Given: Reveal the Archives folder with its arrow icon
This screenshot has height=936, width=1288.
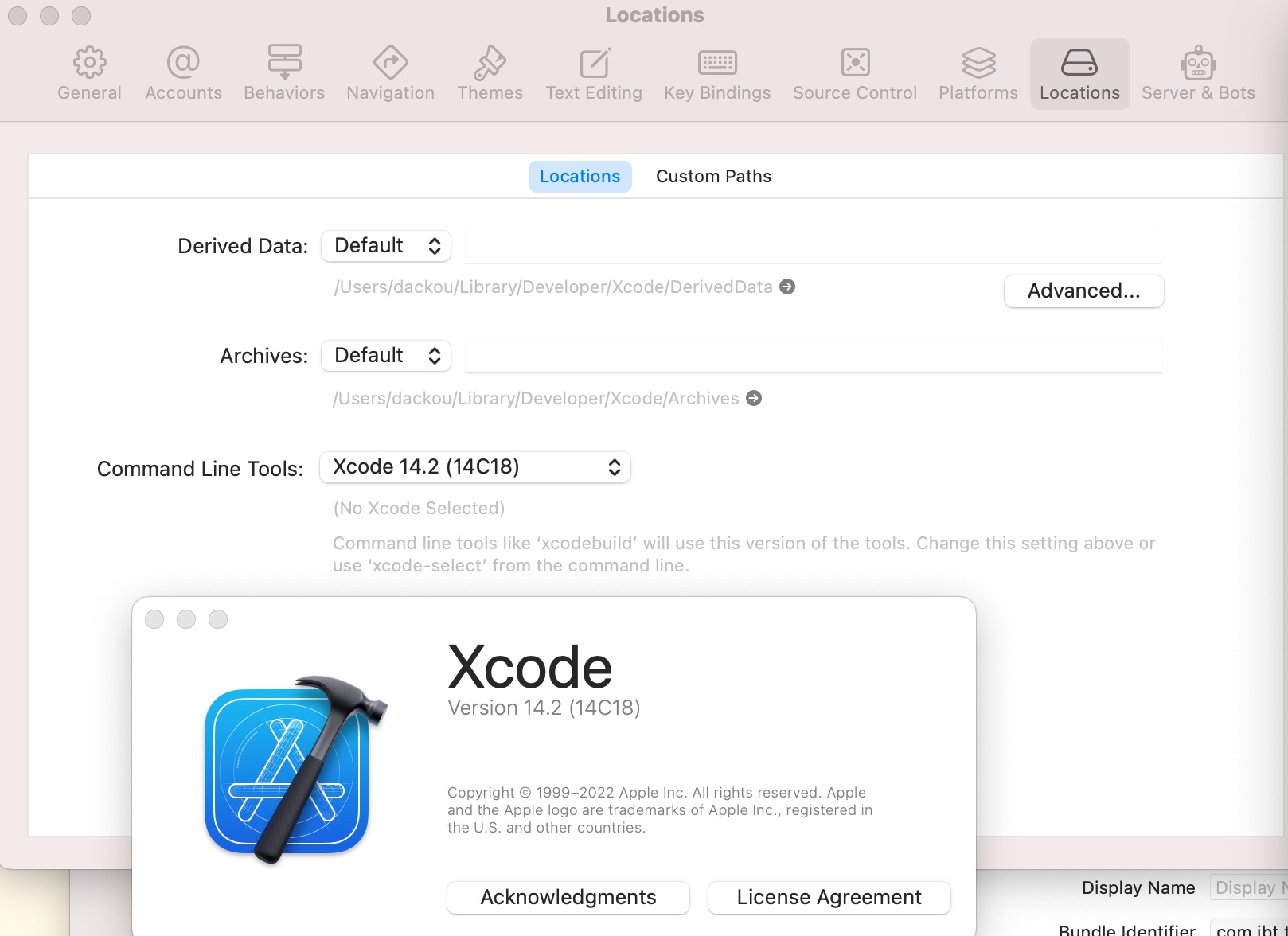Looking at the screenshot, I should point(754,398).
